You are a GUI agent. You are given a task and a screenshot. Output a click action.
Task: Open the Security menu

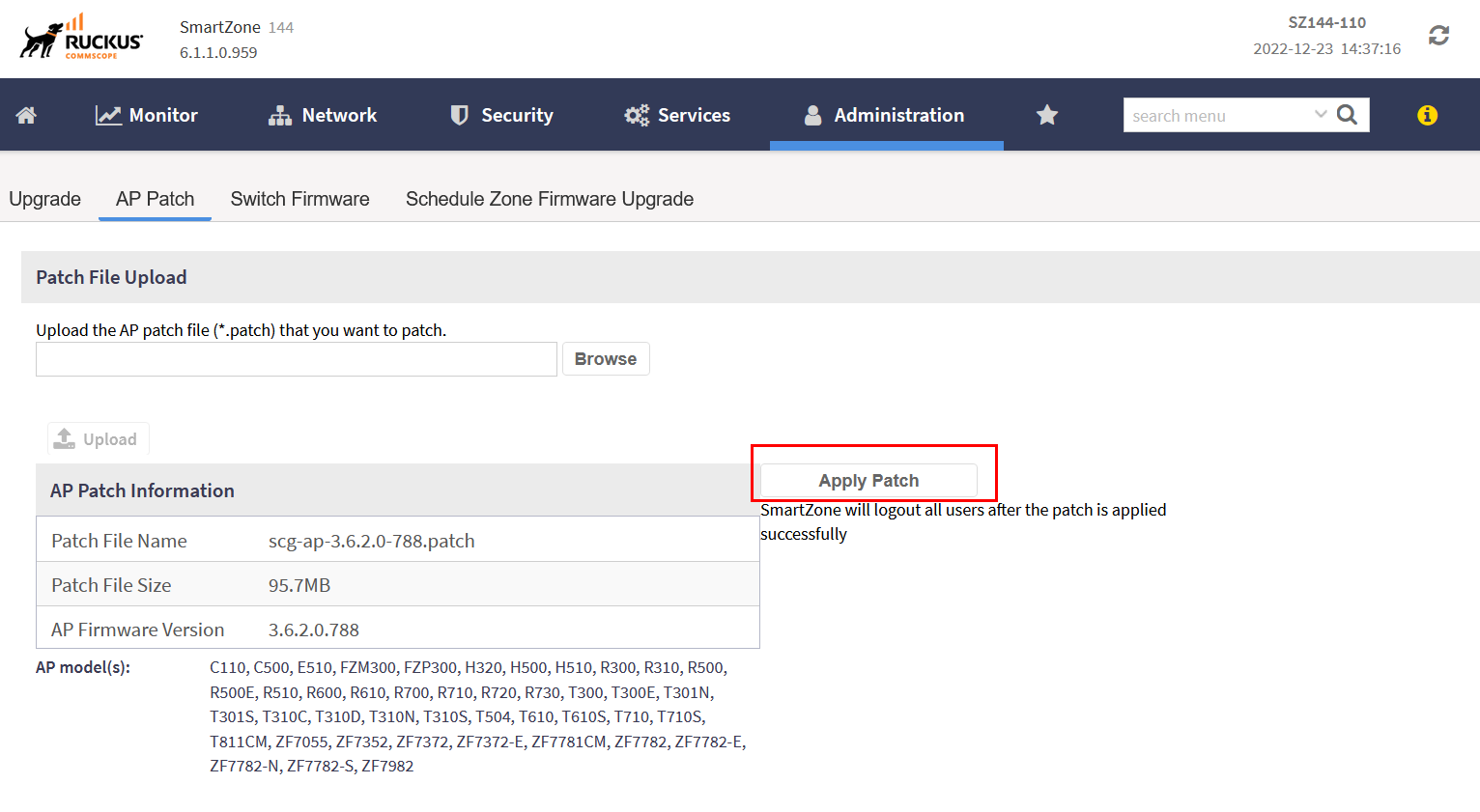(x=501, y=115)
